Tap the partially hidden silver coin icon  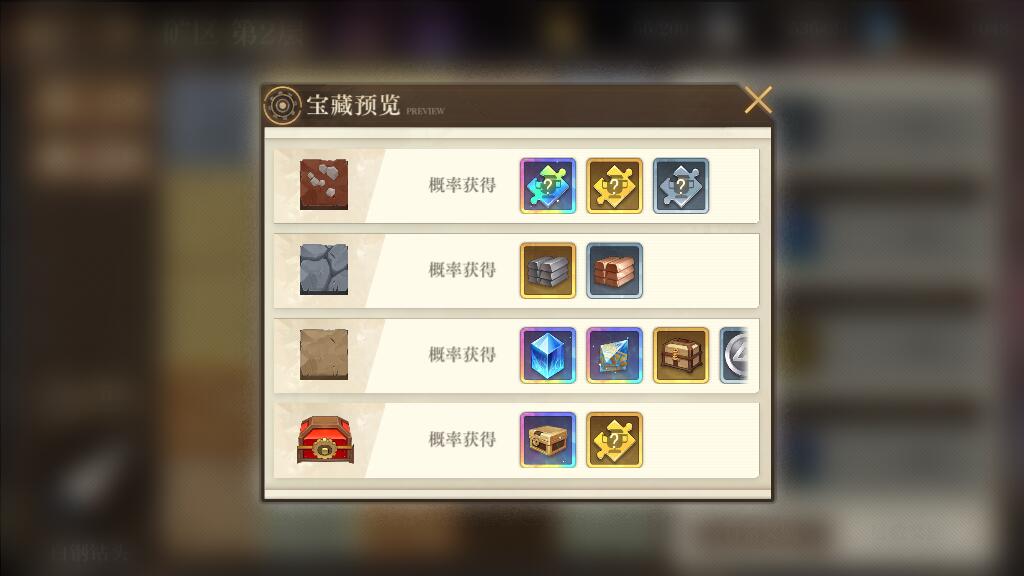[x=734, y=355]
